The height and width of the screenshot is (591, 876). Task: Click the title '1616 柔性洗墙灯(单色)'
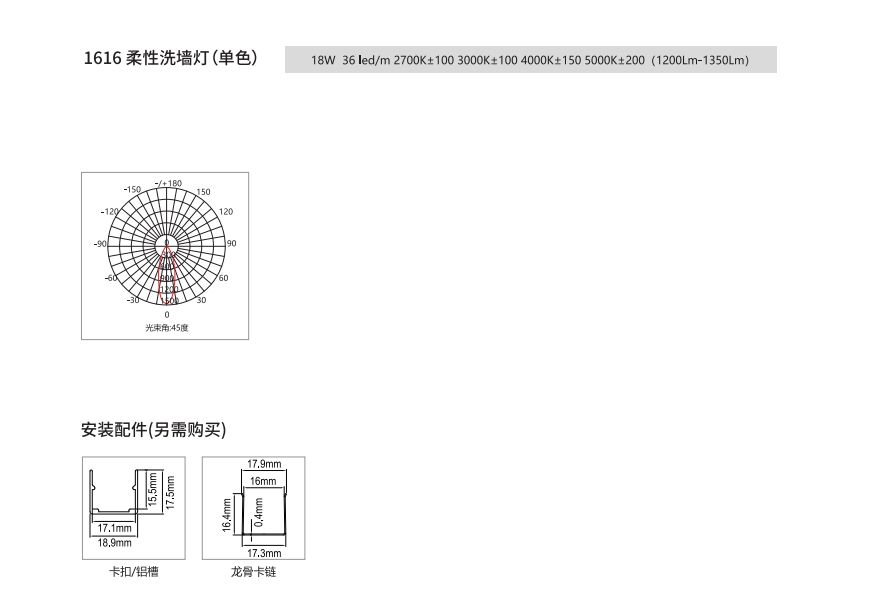(x=170, y=58)
